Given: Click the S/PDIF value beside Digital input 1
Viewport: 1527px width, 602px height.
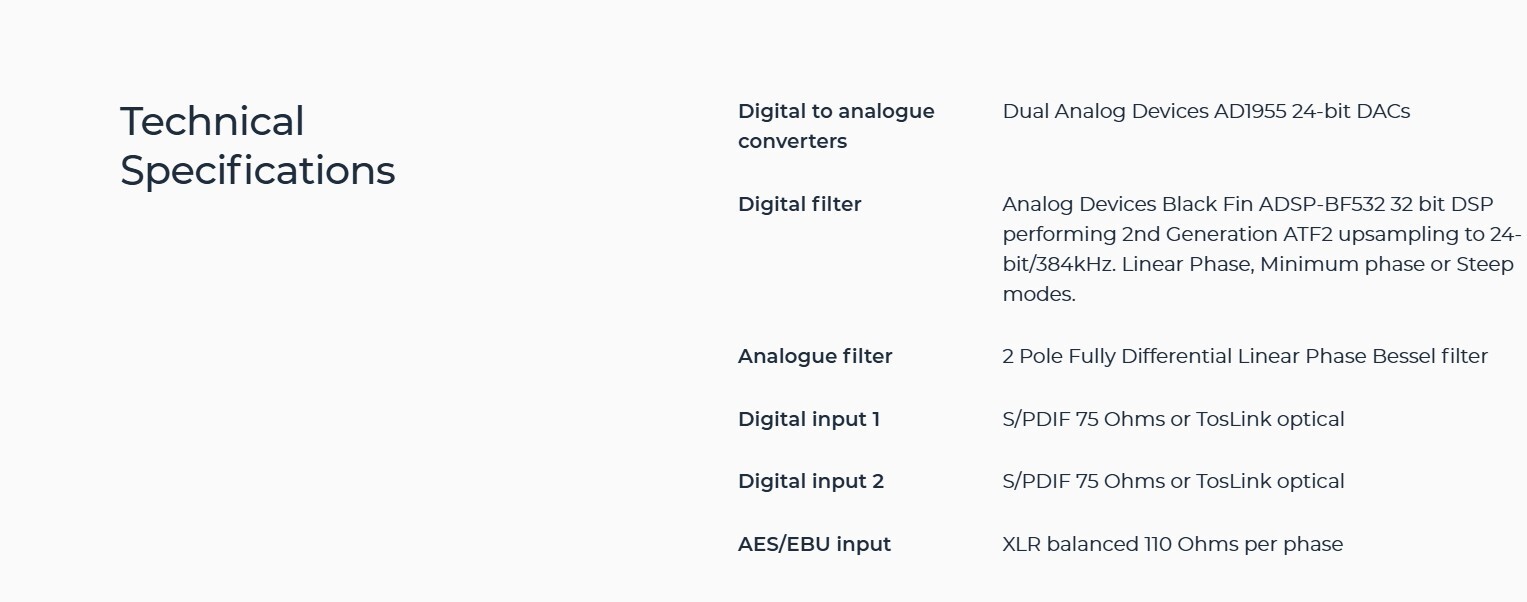Looking at the screenshot, I should [1173, 419].
